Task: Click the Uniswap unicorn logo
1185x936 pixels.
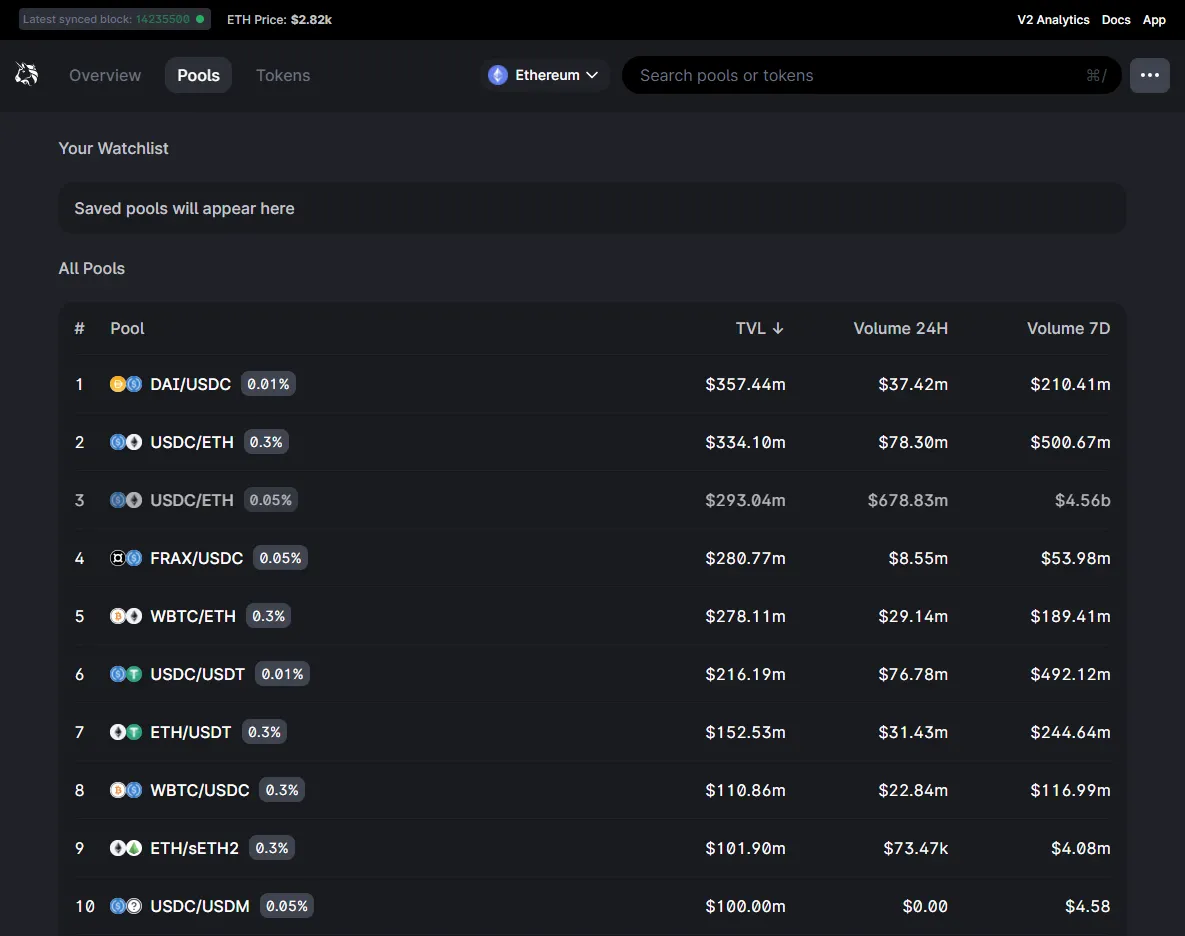Action: [26, 74]
